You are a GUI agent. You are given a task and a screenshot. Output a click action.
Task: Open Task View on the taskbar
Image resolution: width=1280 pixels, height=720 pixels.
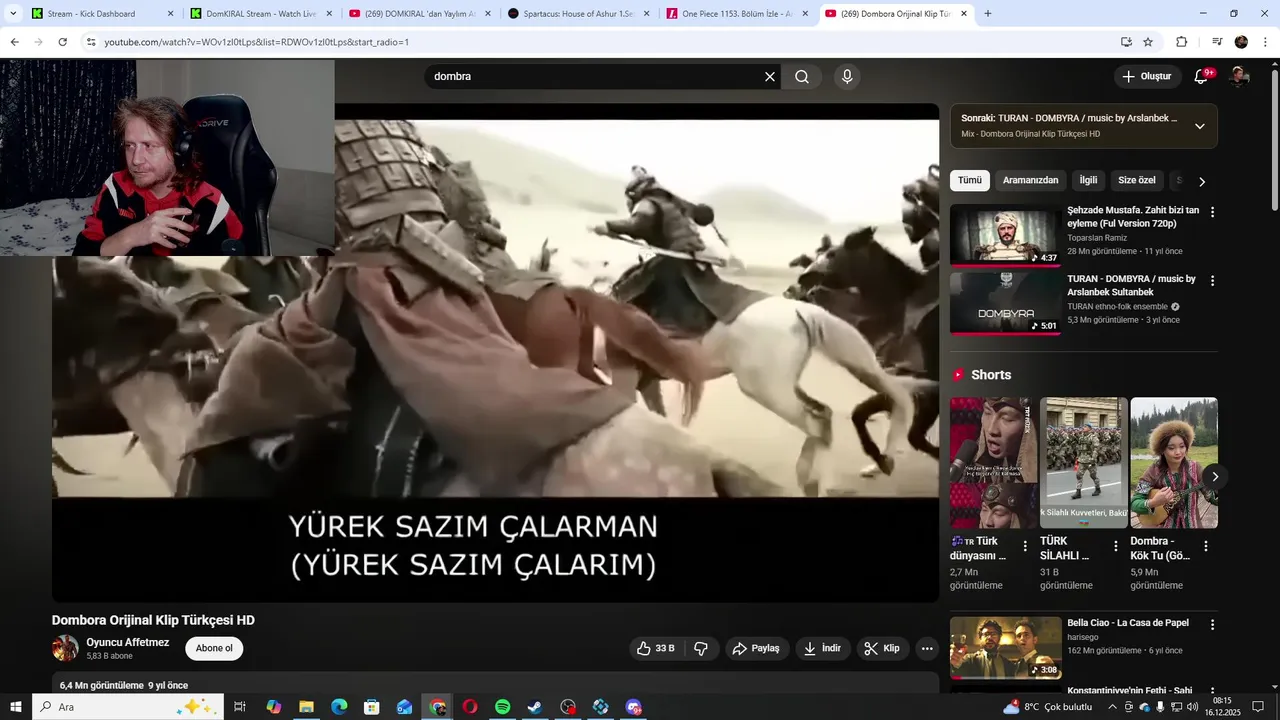click(240, 707)
